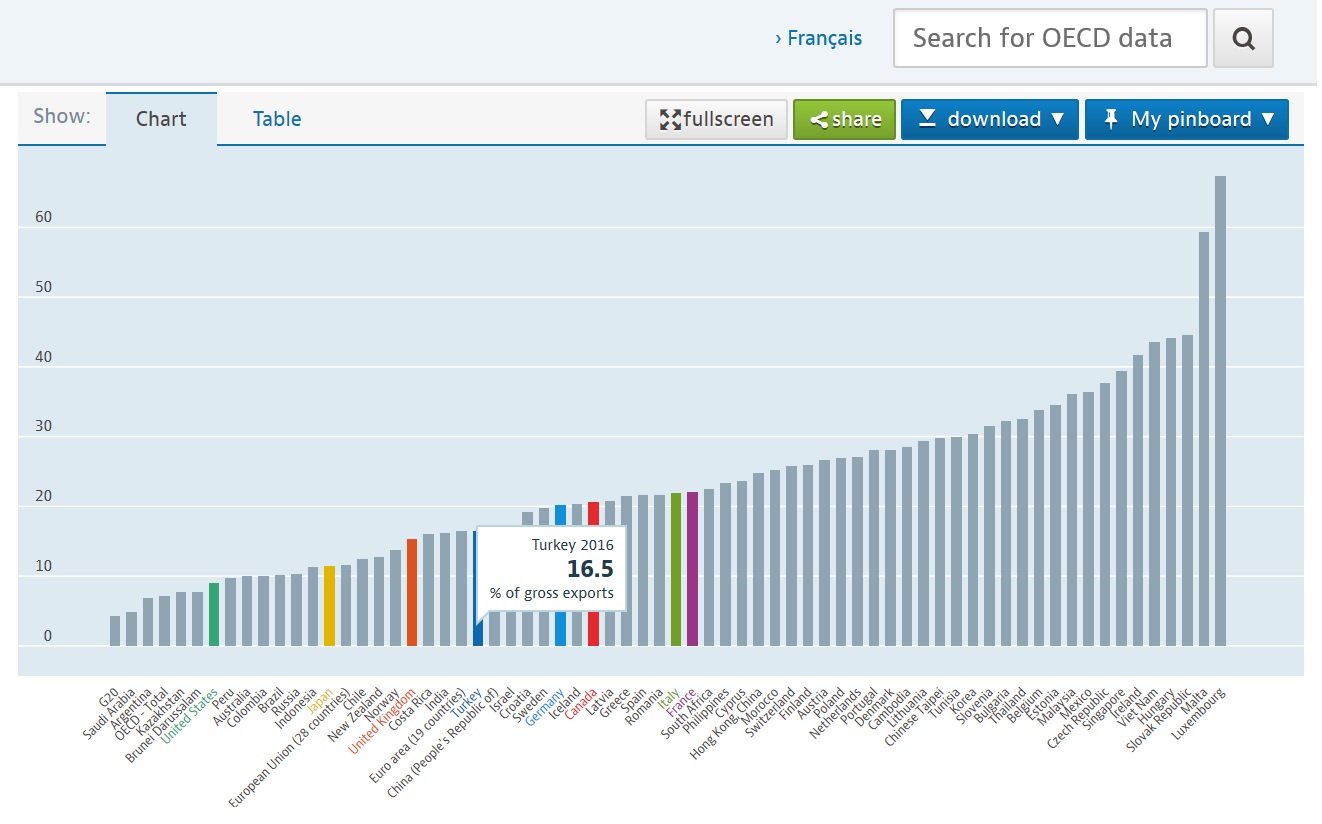Image resolution: width=1322 pixels, height=824 pixels.
Task: Switch to the Table tab
Action: [277, 119]
